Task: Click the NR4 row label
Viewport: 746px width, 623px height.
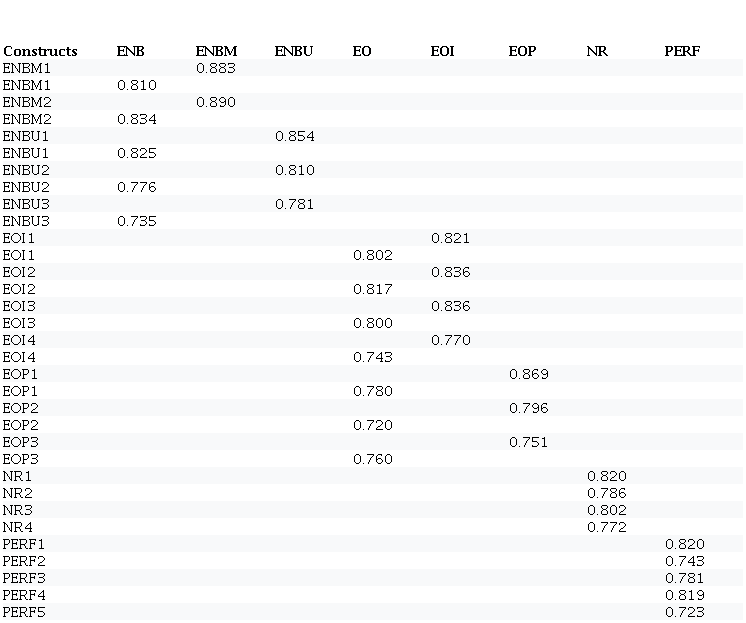Action: tap(17, 527)
